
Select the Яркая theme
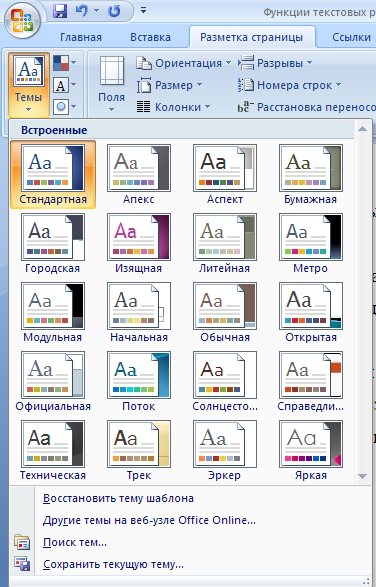point(310,450)
